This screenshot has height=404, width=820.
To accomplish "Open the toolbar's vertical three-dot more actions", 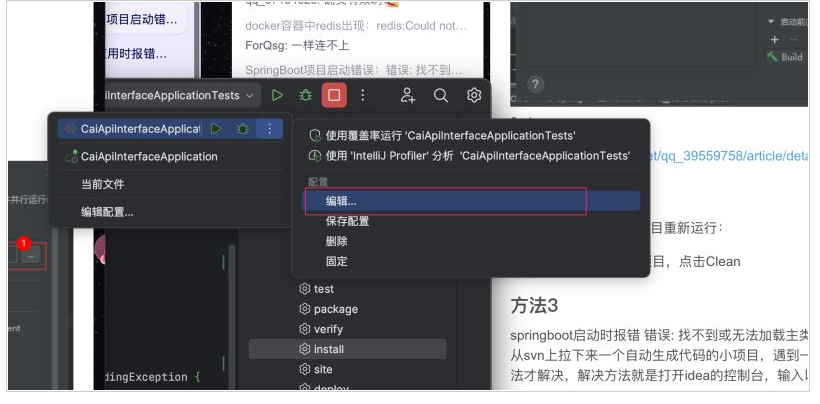I will [362, 95].
